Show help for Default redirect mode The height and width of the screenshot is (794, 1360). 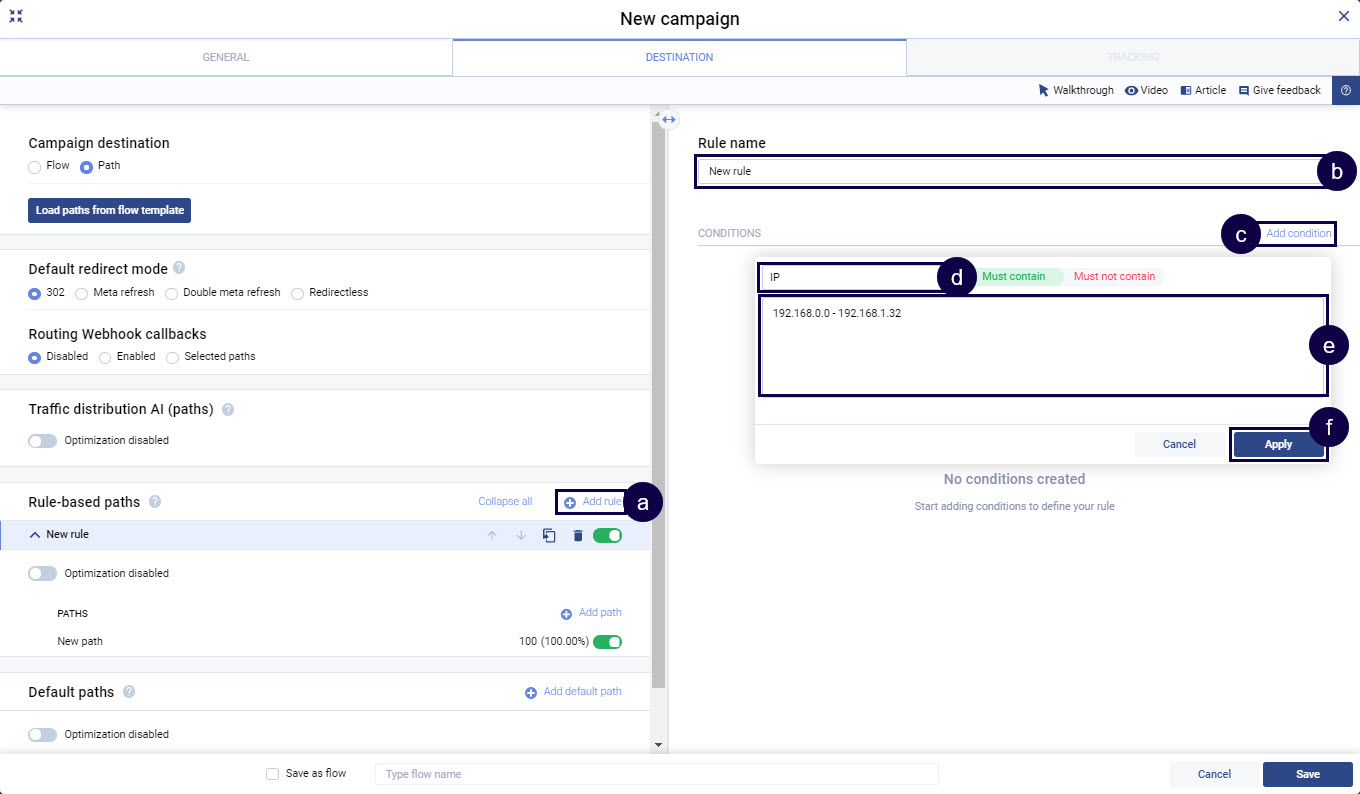(x=179, y=268)
